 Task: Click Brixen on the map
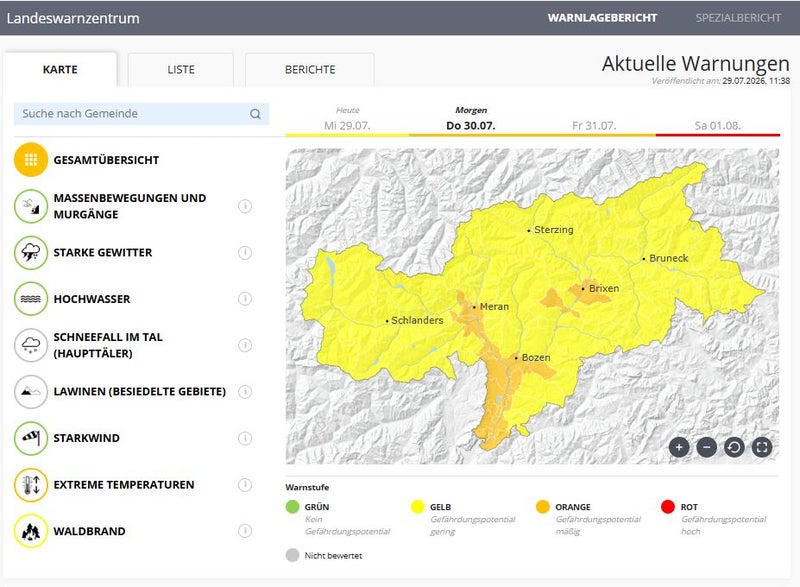coord(604,288)
